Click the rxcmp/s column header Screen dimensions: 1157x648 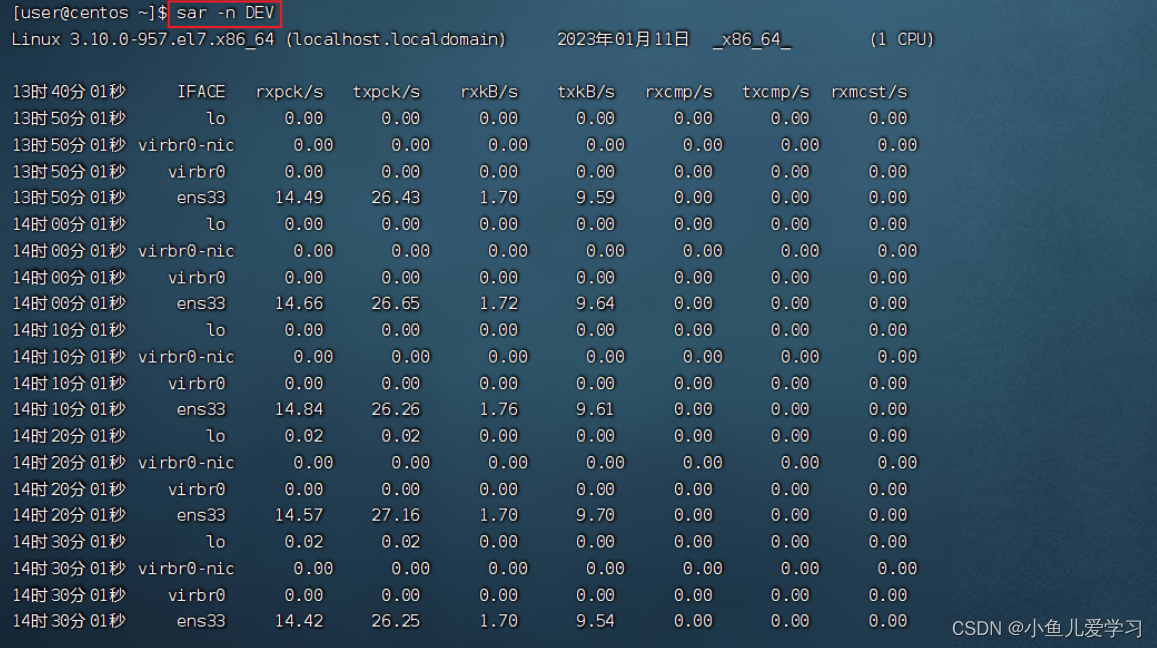point(679,92)
